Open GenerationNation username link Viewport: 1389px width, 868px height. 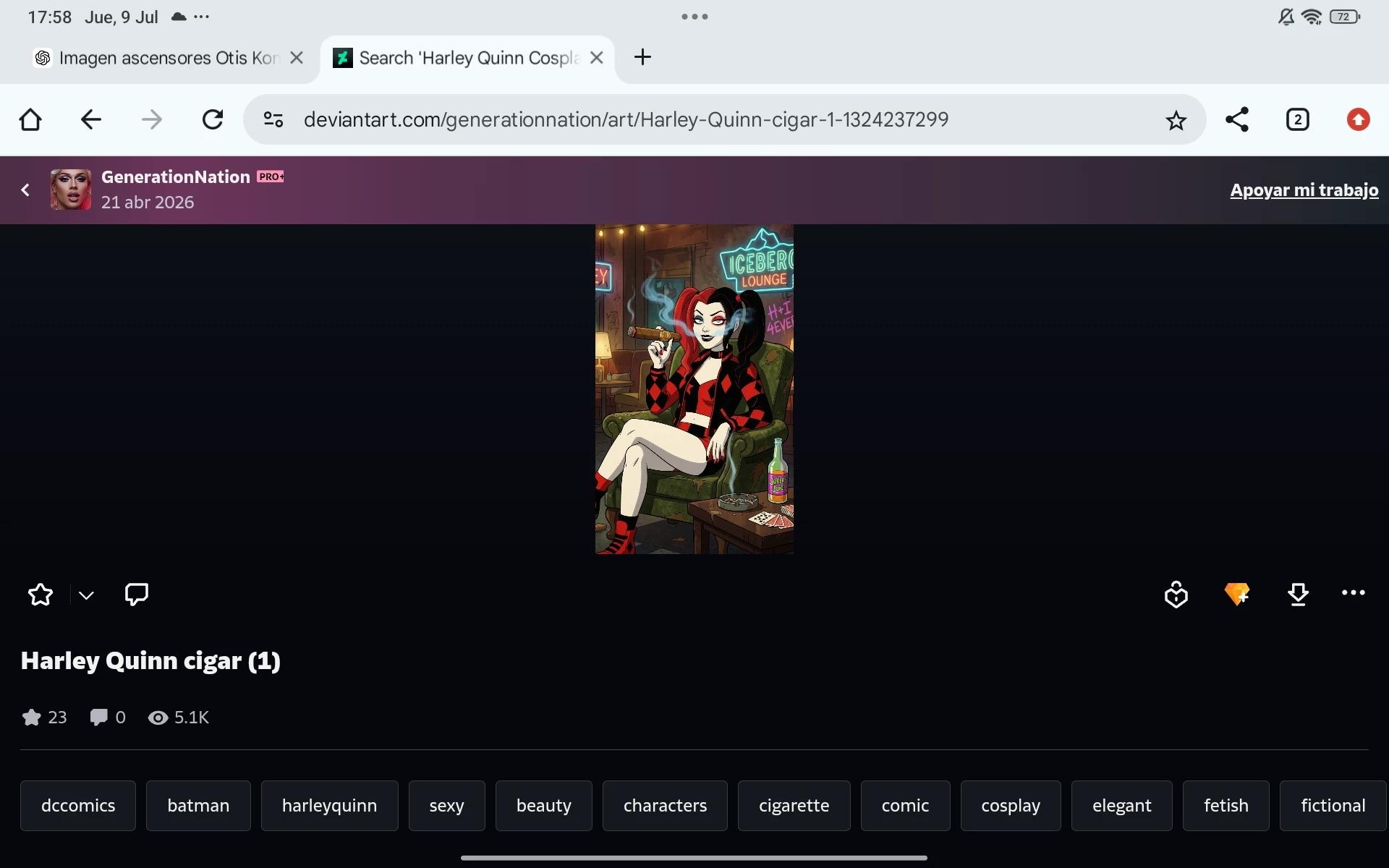(176, 176)
